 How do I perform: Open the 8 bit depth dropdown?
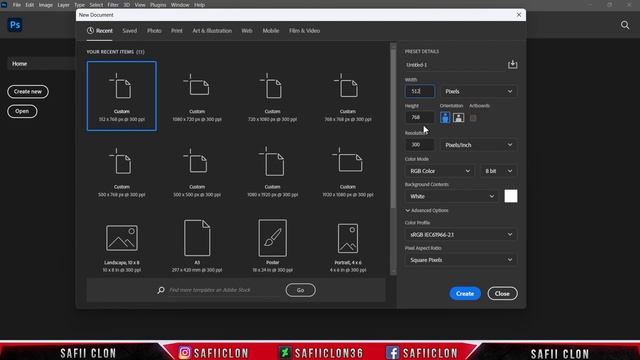pos(498,171)
